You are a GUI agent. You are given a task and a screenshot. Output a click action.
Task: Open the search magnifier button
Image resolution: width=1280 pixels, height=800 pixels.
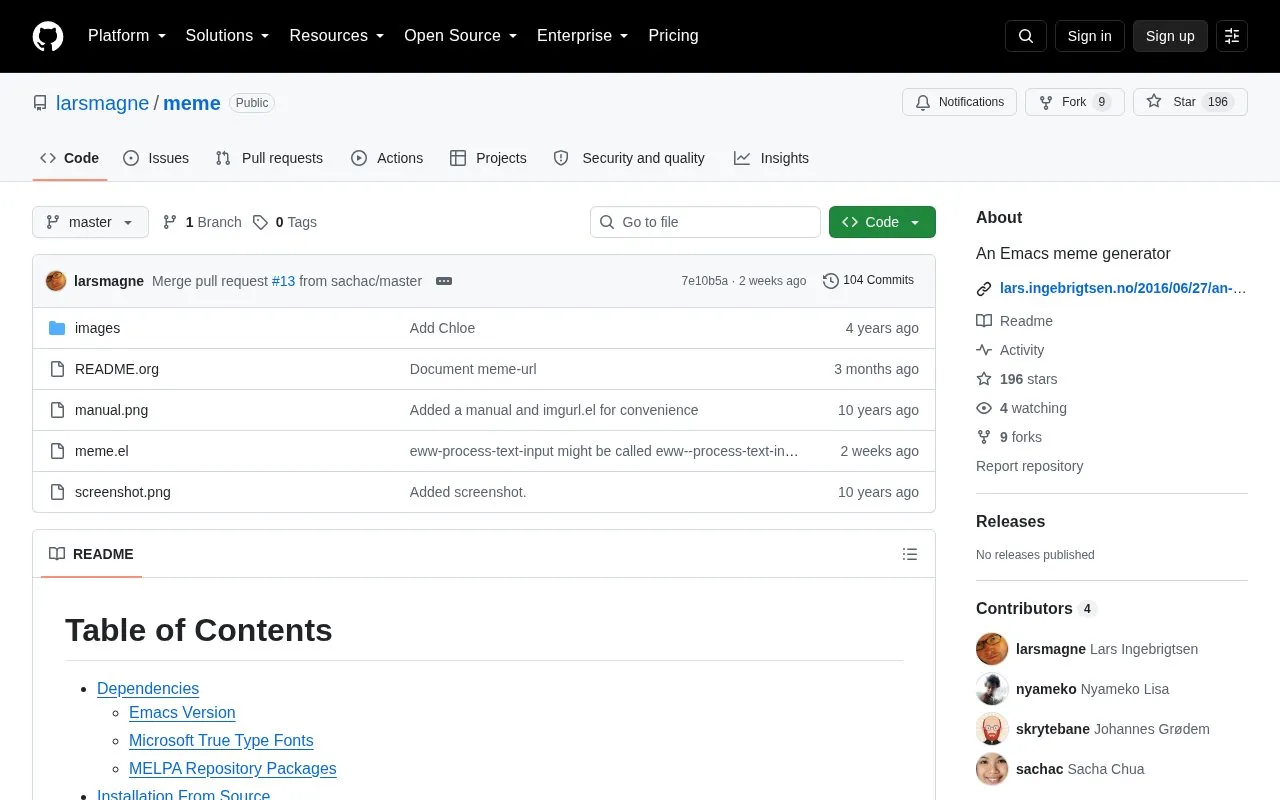(1026, 36)
